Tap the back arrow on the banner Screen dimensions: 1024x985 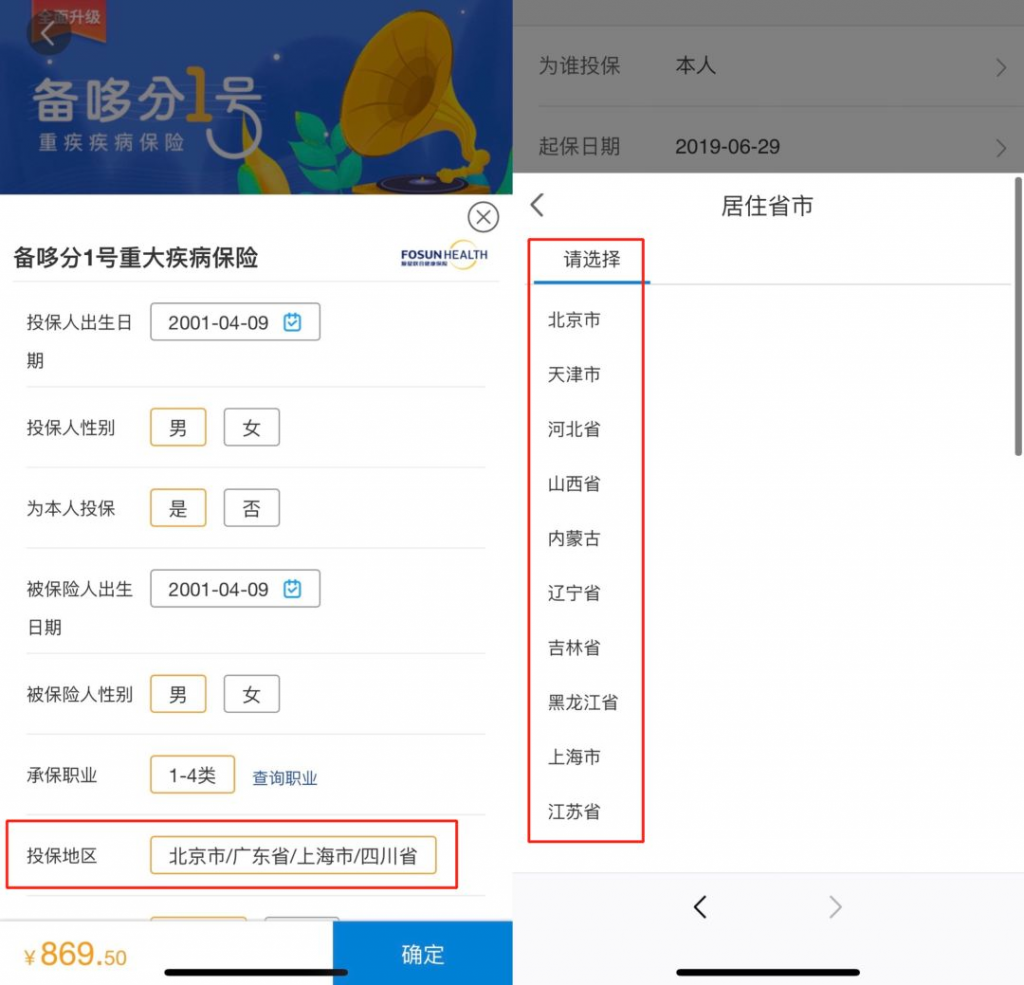(48, 33)
